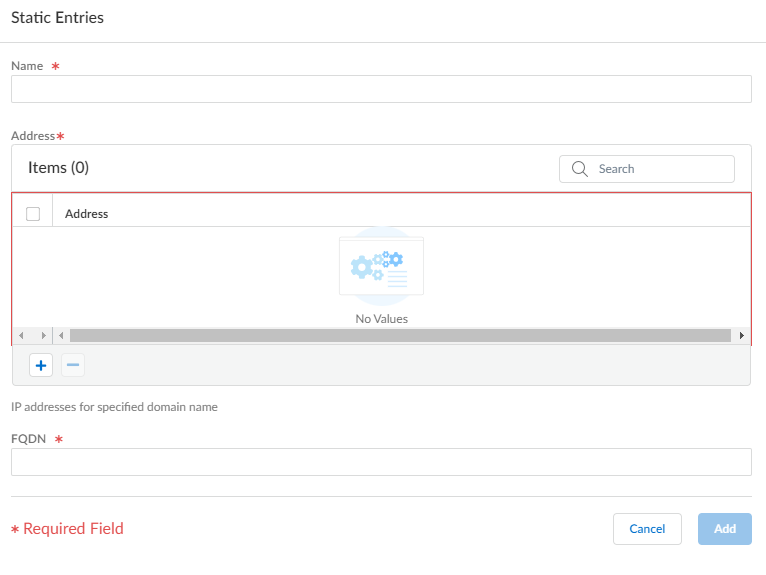Click the Static Entries dialog title
The image size is (766, 575).
coord(57,18)
